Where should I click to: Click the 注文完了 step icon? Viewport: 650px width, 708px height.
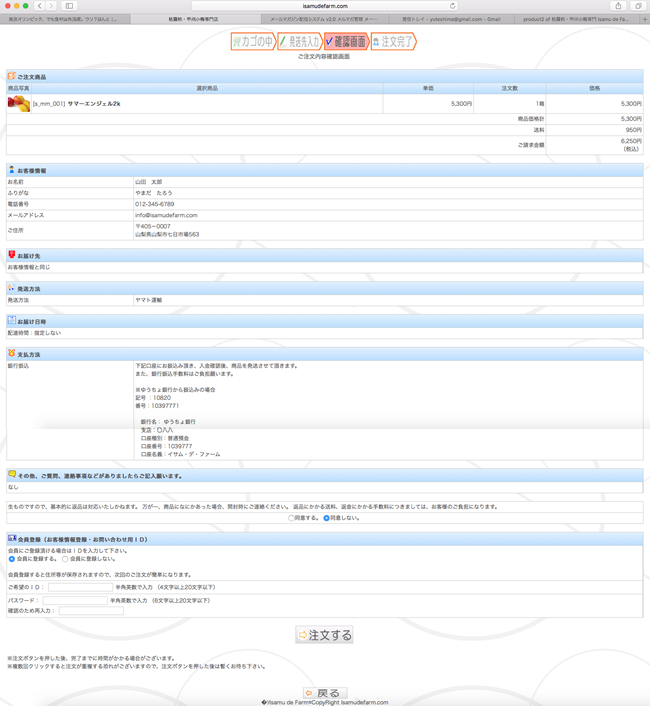[x=392, y=41]
